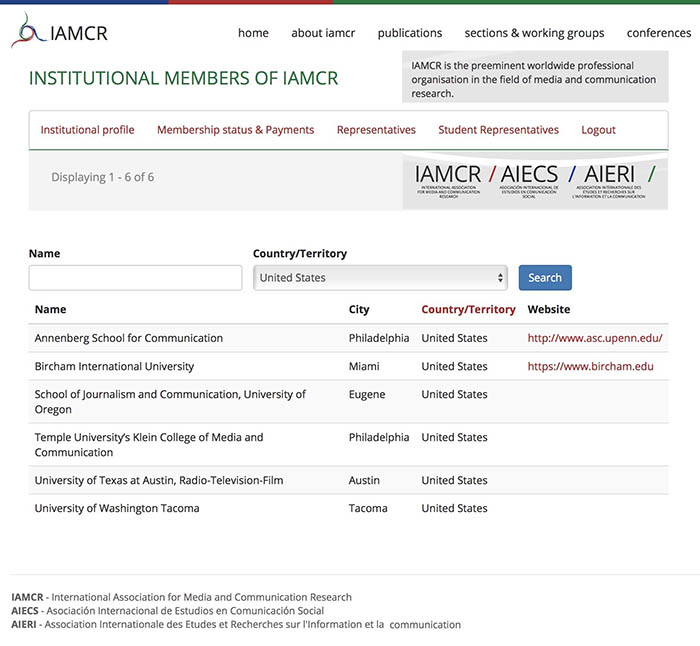Open the bircham.edu website link
Image resolution: width=700 pixels, height=646 pixels.
click(590, 367)
